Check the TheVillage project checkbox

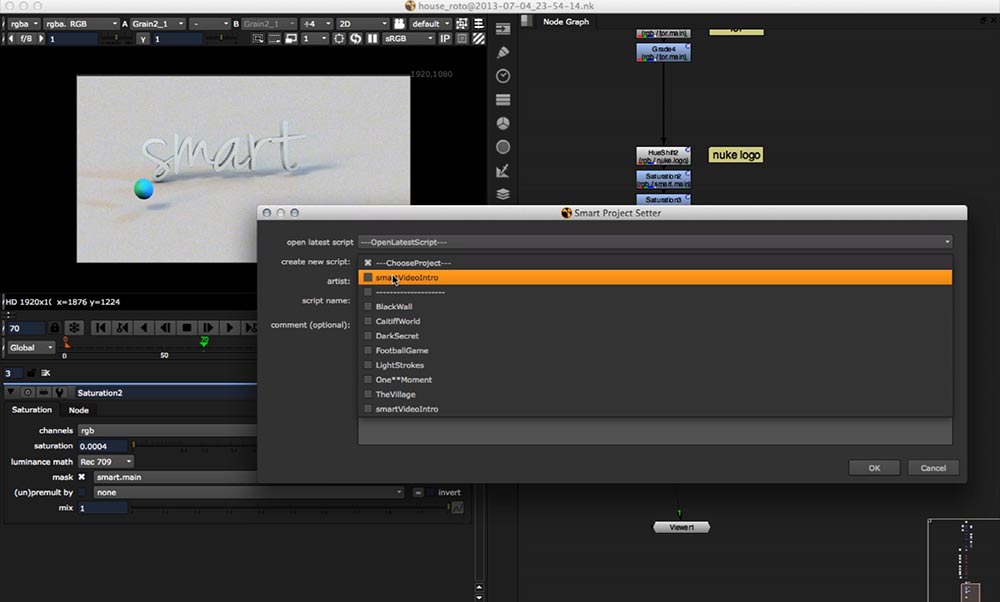[x=368, y=395]
